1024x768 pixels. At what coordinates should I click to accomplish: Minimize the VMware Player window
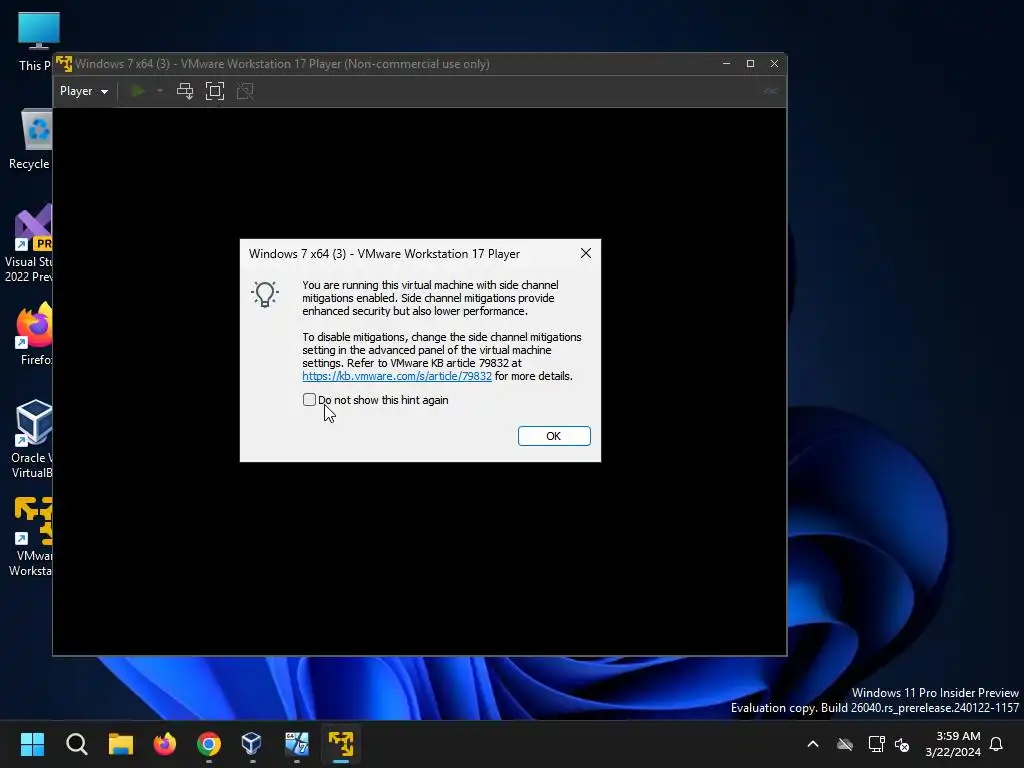click(x=726, y=63)
